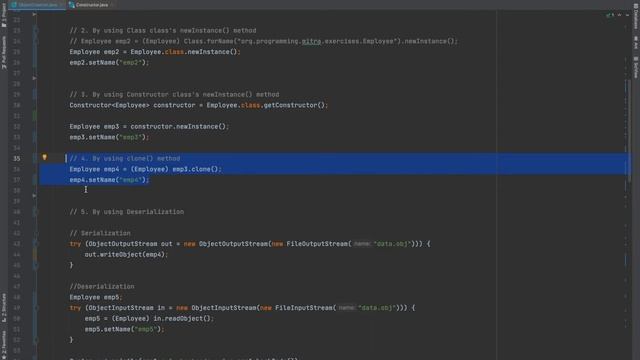Click 'Employee emp2 = Employee.class.newInstance();' line
The width and height of the screenshot is (640, 360).
pyautogui.click(x=155, y=52)
